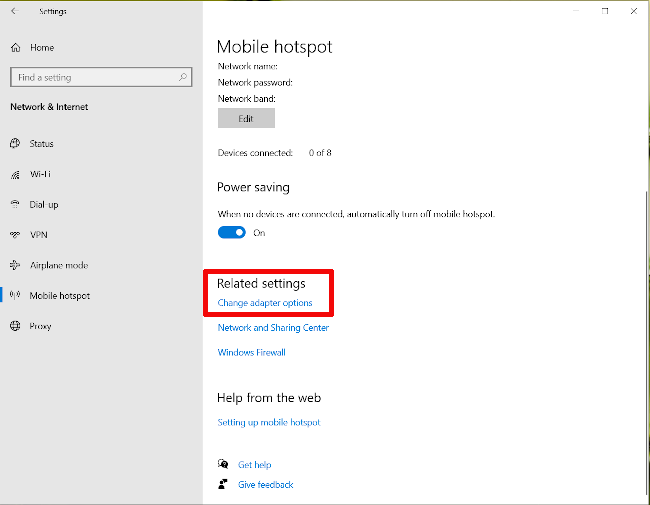
Task: Click the Proxy globe icon
Action: (x=15, y=326)
